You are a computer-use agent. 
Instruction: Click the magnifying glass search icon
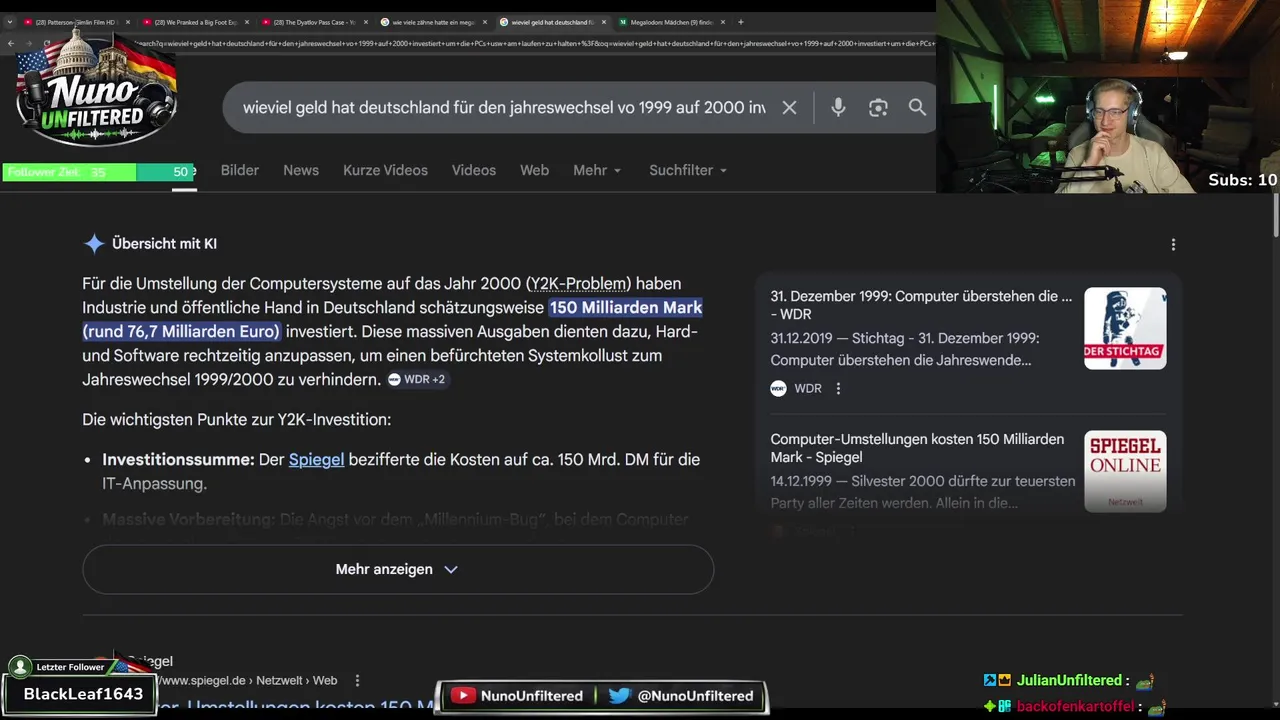pos(917,107)
